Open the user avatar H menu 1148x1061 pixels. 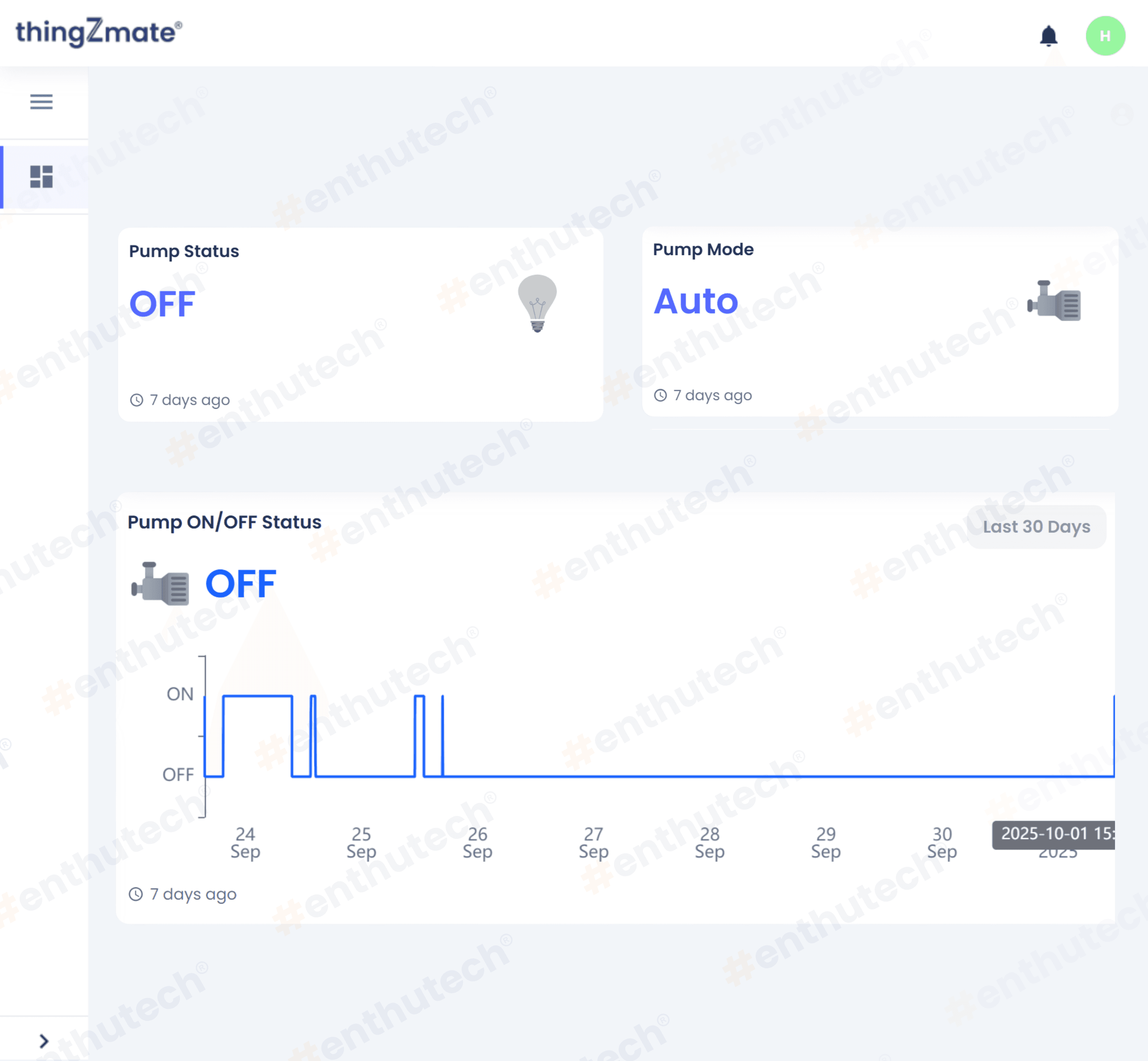1105,35
